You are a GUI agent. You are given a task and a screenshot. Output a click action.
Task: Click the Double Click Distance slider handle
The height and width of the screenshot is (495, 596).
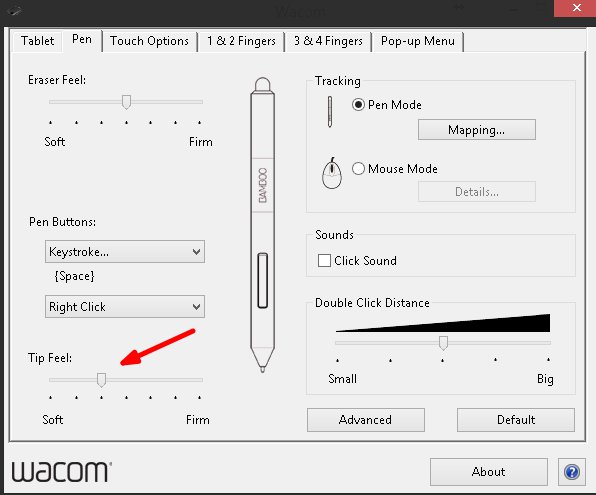click(x=443, y=343)
